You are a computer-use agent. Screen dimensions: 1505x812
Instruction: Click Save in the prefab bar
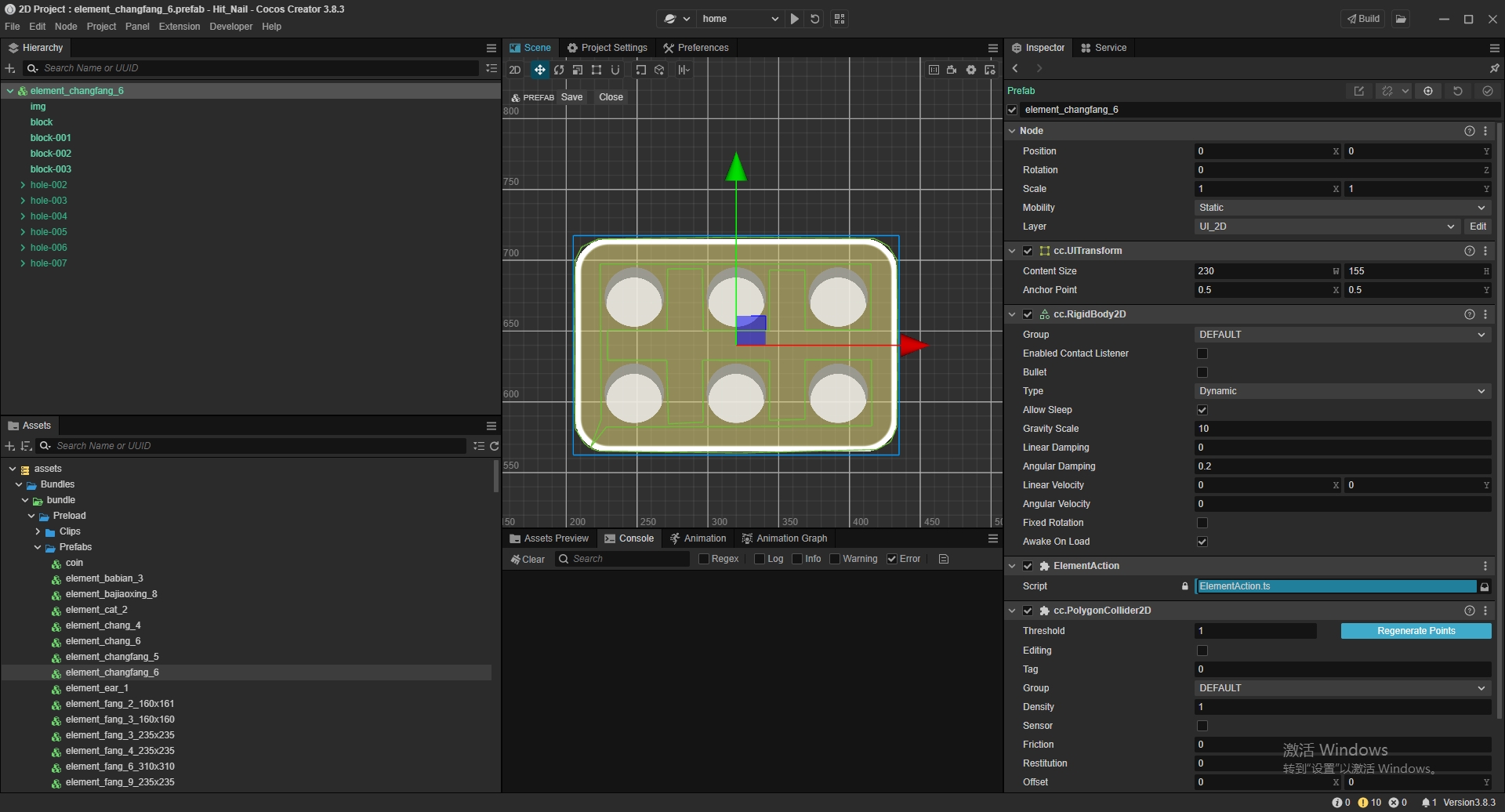point(571,97)
